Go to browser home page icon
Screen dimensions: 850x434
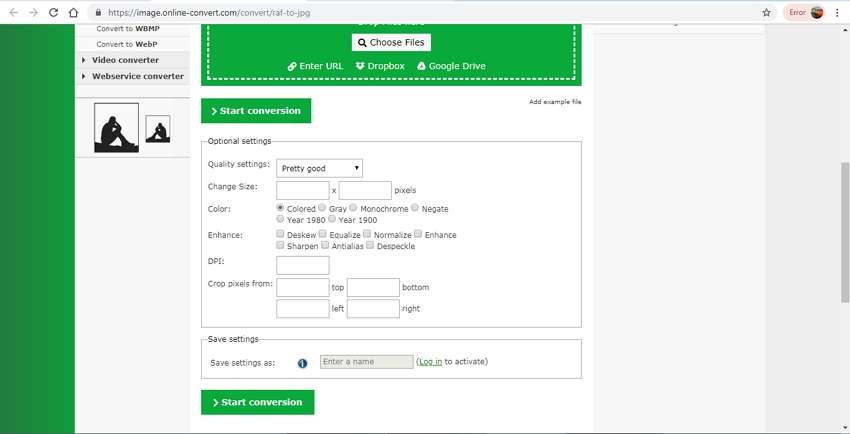point(74,13)
